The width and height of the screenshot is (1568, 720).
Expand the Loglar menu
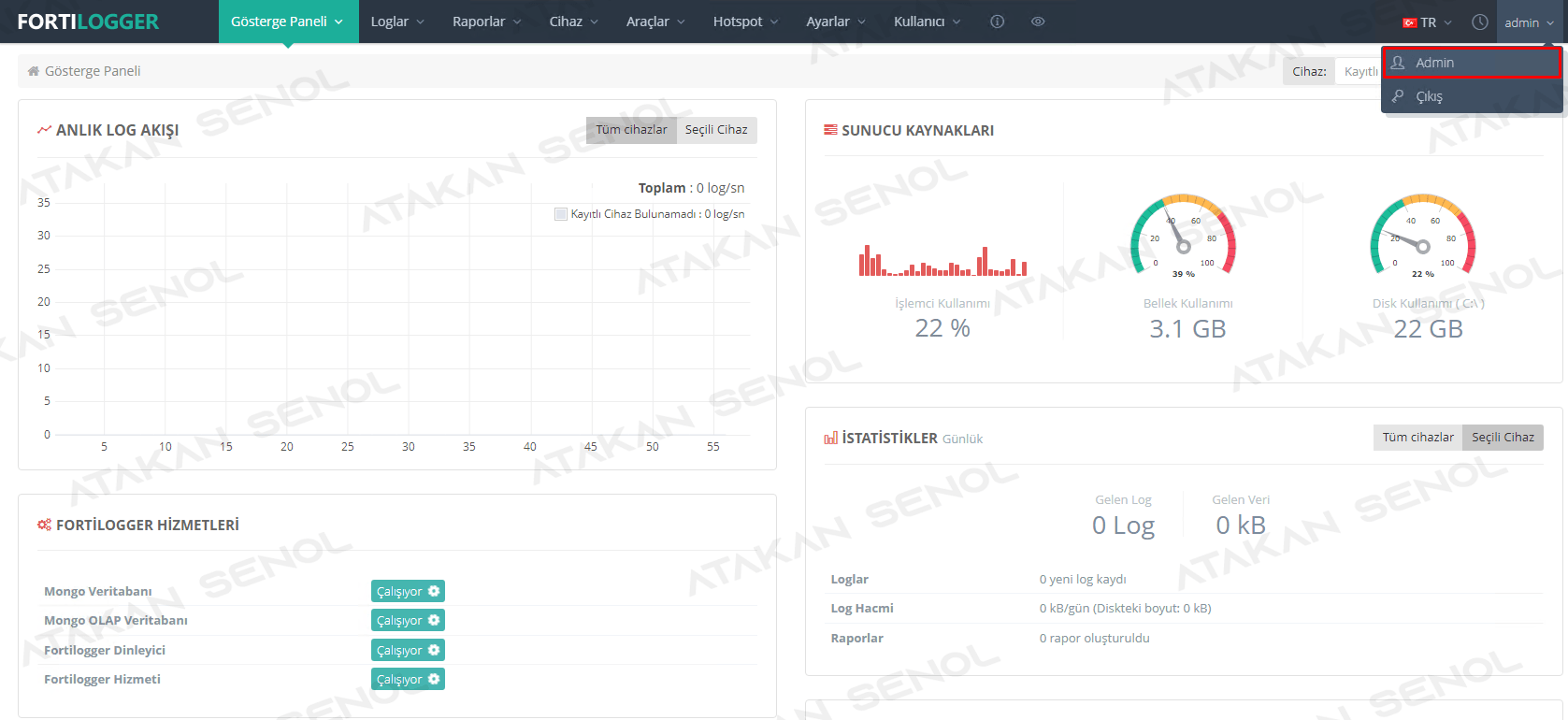point(397,22)
